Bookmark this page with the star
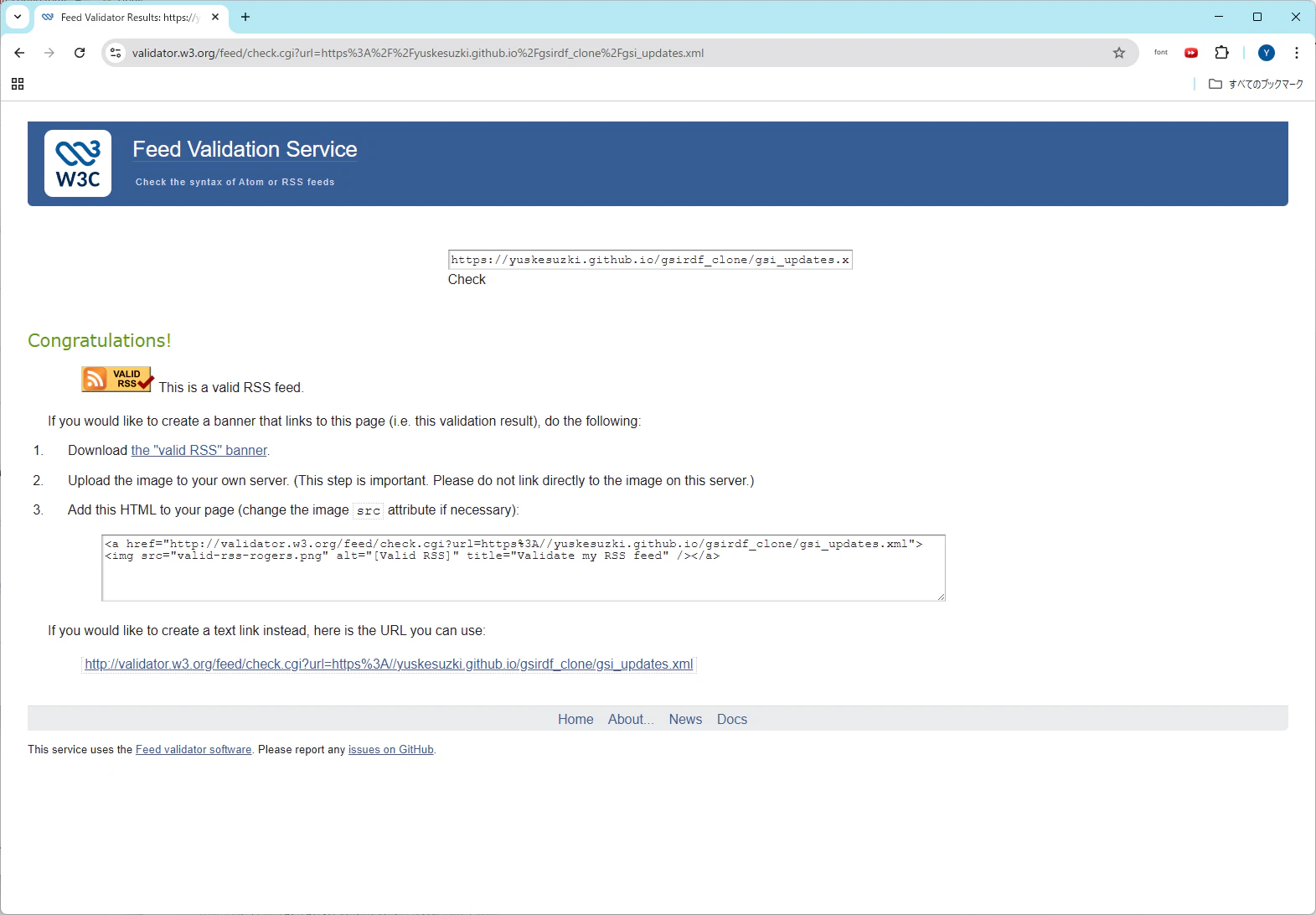The image size is (1316, 915). (x=1118, y=53)
